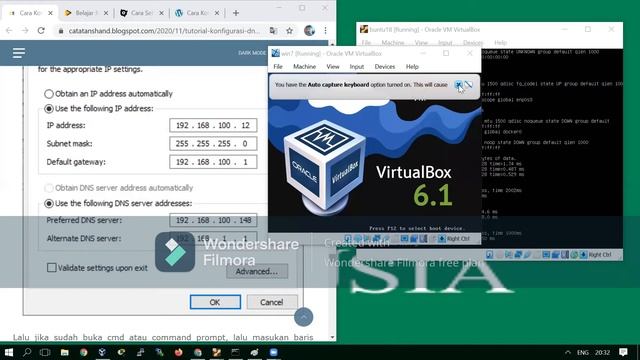
Task: Click the translate page icon in Chrome
Action: tap(273, 31)
